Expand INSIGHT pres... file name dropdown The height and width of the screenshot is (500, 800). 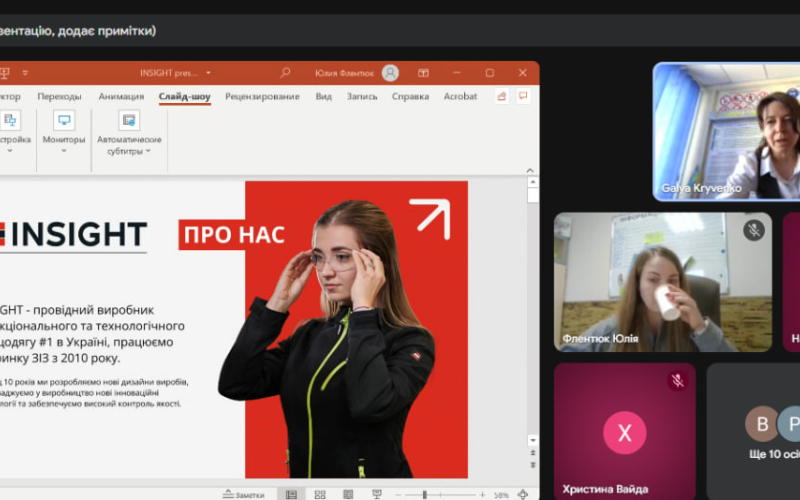[x=208, y=73]
